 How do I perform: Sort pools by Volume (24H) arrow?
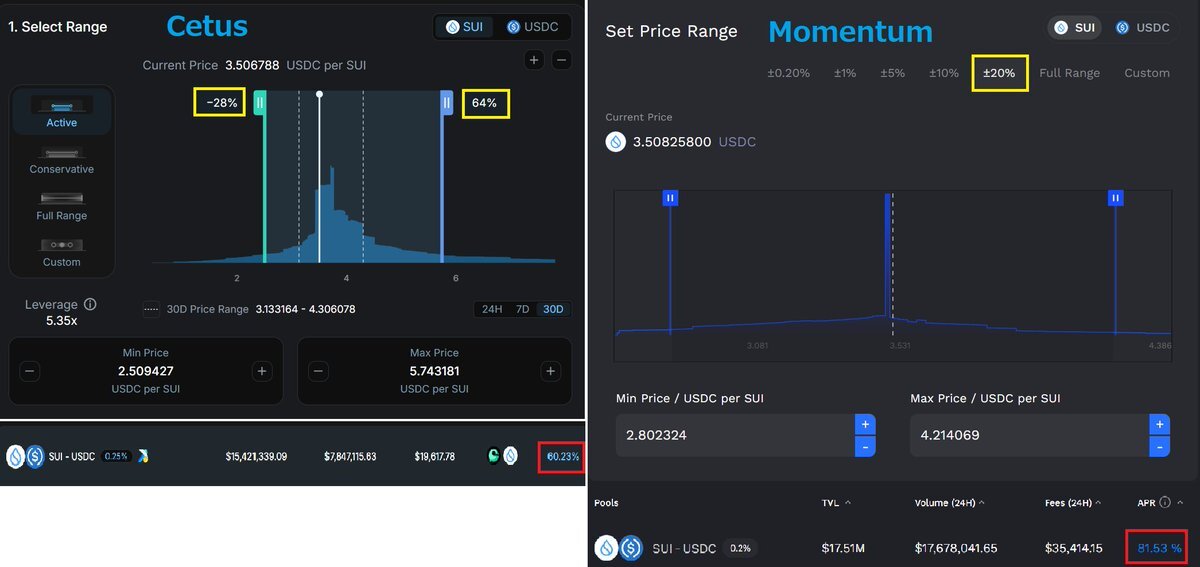[x=982, y=503]
